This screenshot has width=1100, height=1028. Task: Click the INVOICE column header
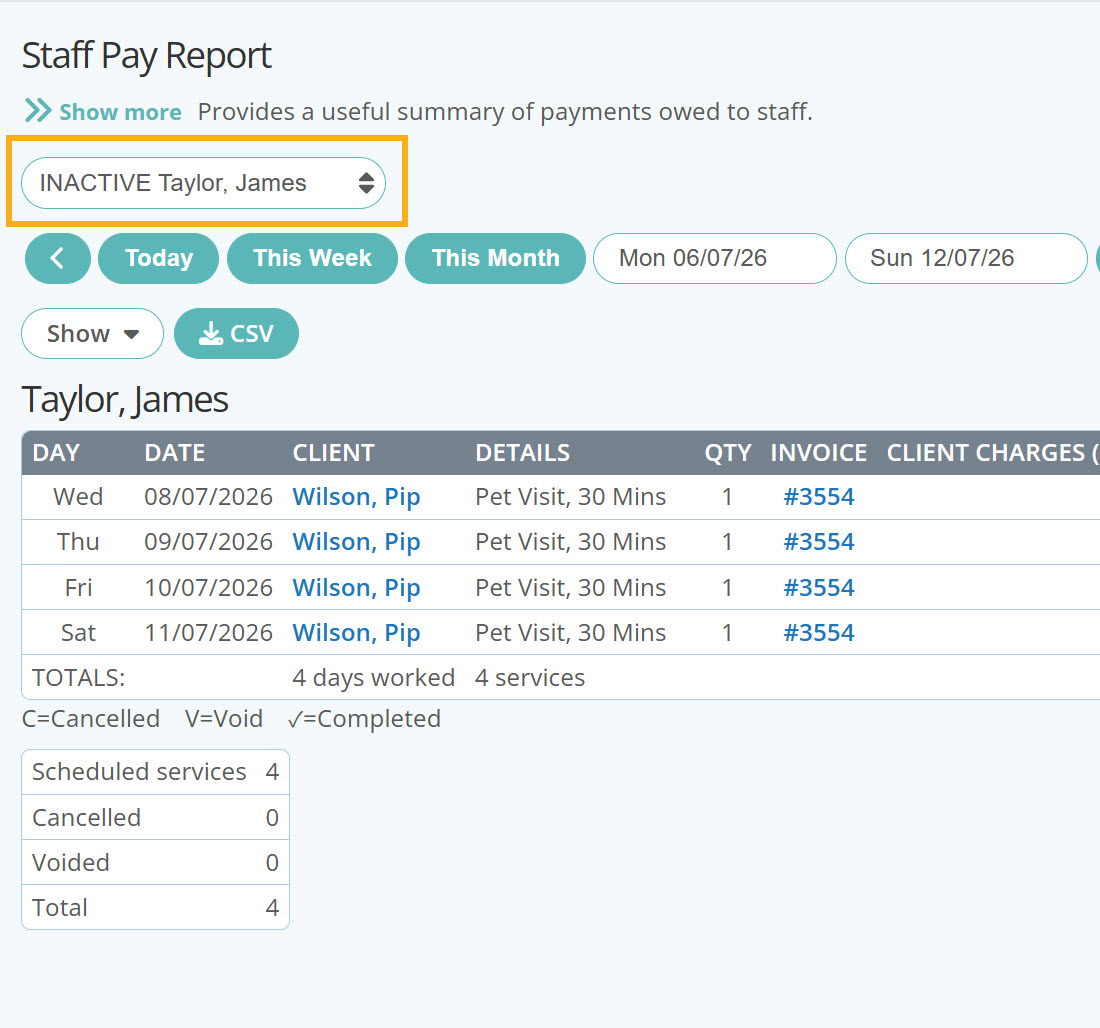pos(819,453)
